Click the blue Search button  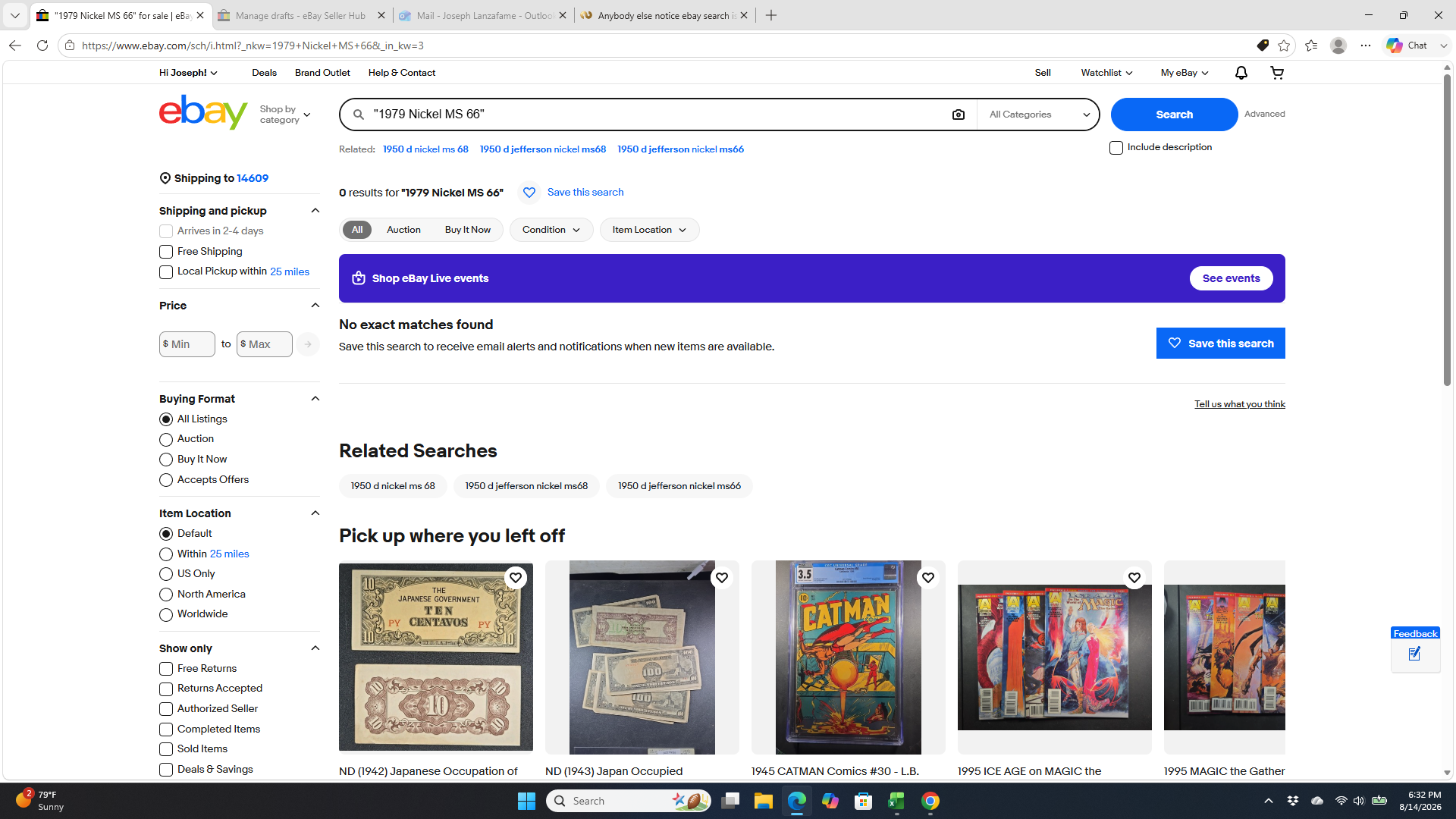[1174, 115]
